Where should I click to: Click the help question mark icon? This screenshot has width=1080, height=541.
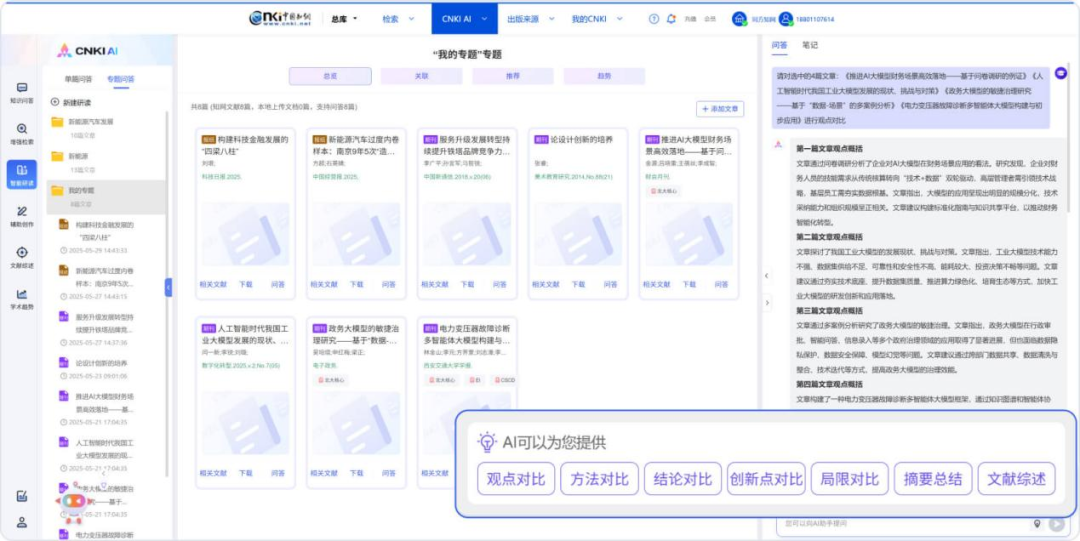click(x=654, y=19)
